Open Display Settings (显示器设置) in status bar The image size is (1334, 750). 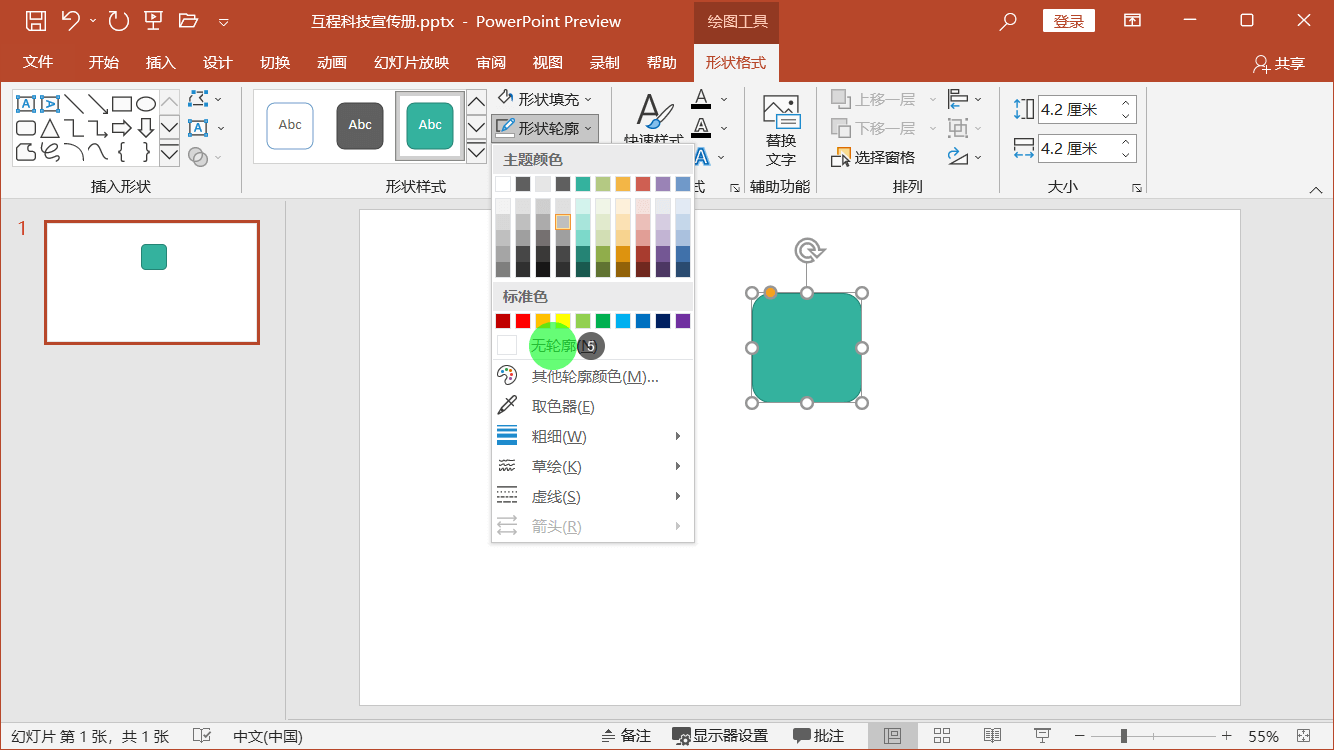click(720, 736)
